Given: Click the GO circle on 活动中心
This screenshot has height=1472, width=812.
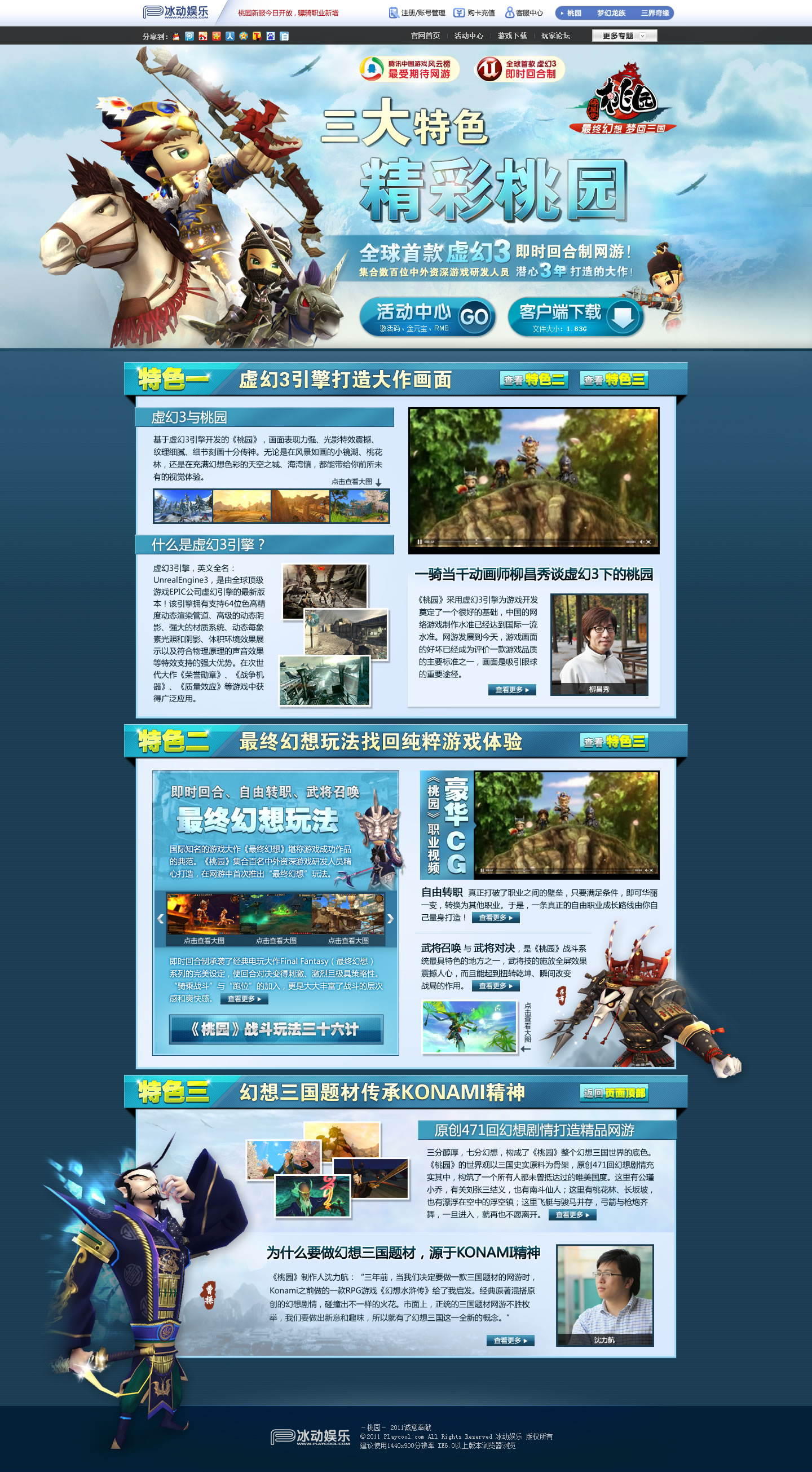Looking at the screenshot, I should pyautogui.click(x=474, y=316).
